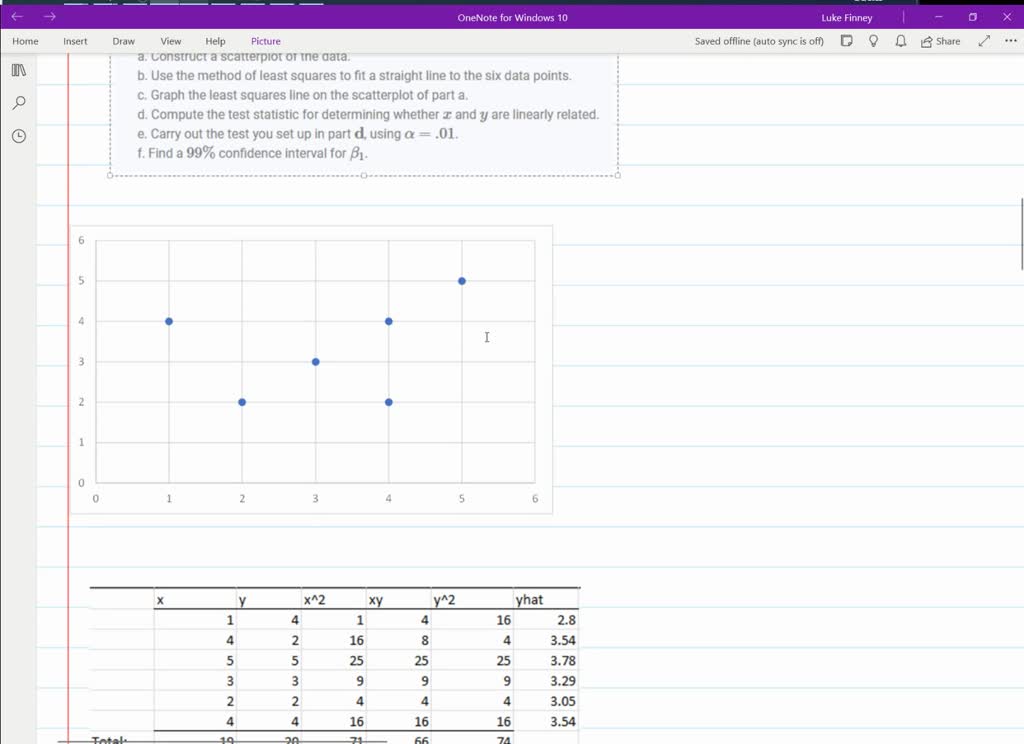
Task: Click the 'Saved offline' sync status text
Action: click(x=759, y=41)
